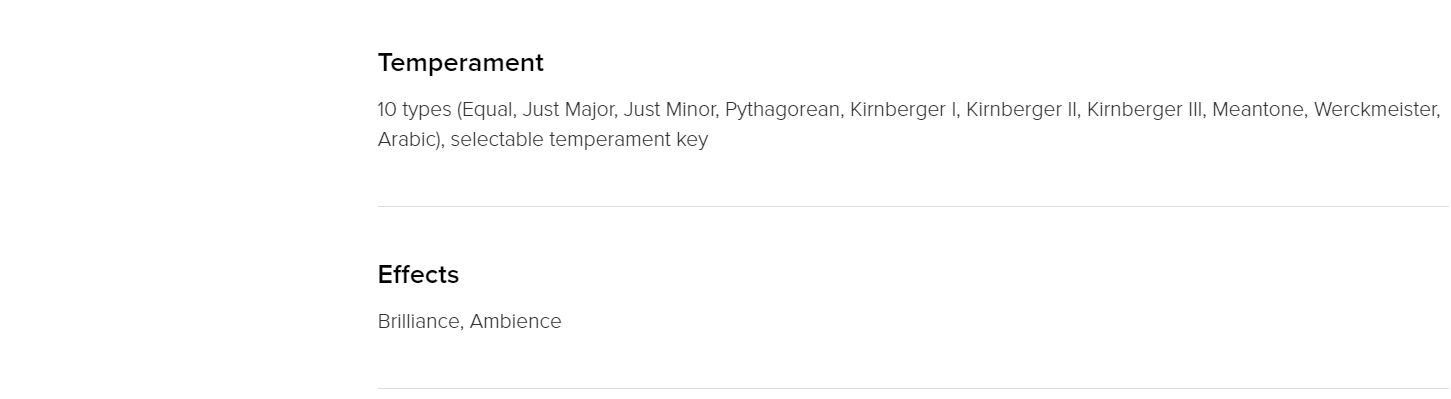Click the divider line below Temperament section

[x=913, y=206]
